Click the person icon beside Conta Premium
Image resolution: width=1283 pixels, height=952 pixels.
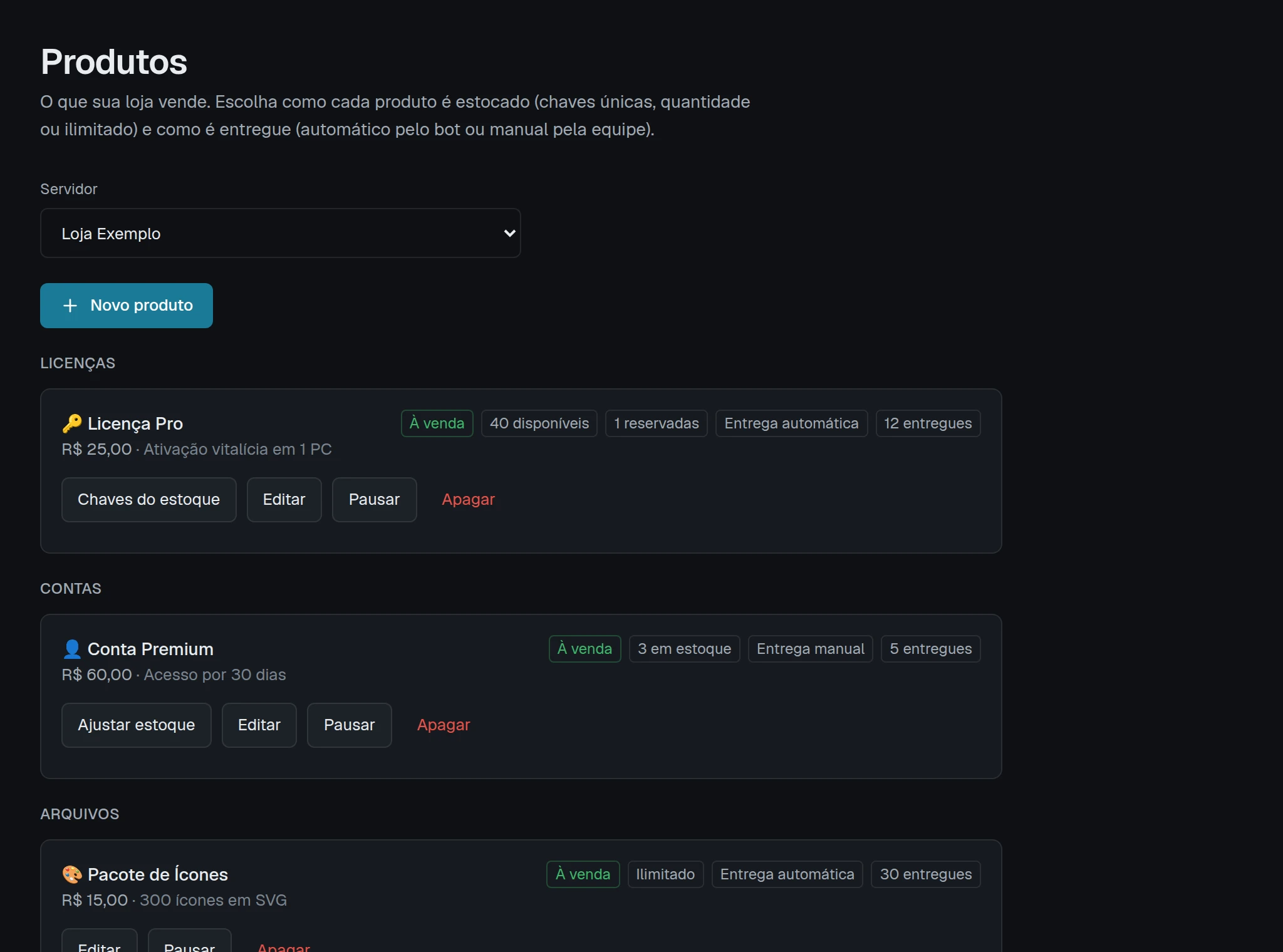(72, 649)
